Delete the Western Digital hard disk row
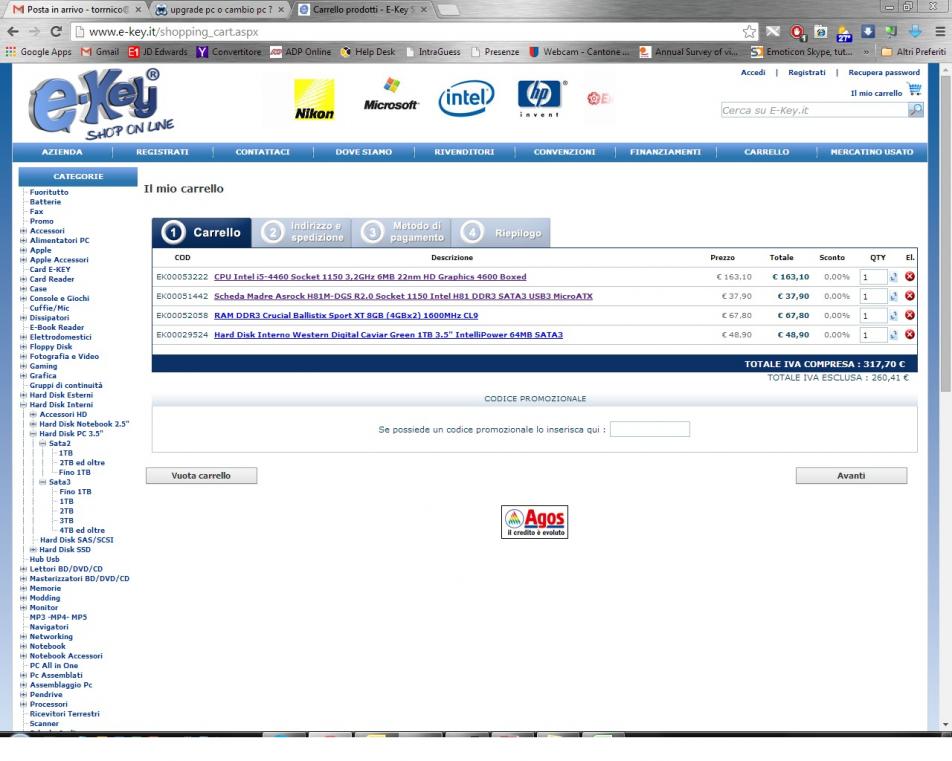 (x=909, y=334)
